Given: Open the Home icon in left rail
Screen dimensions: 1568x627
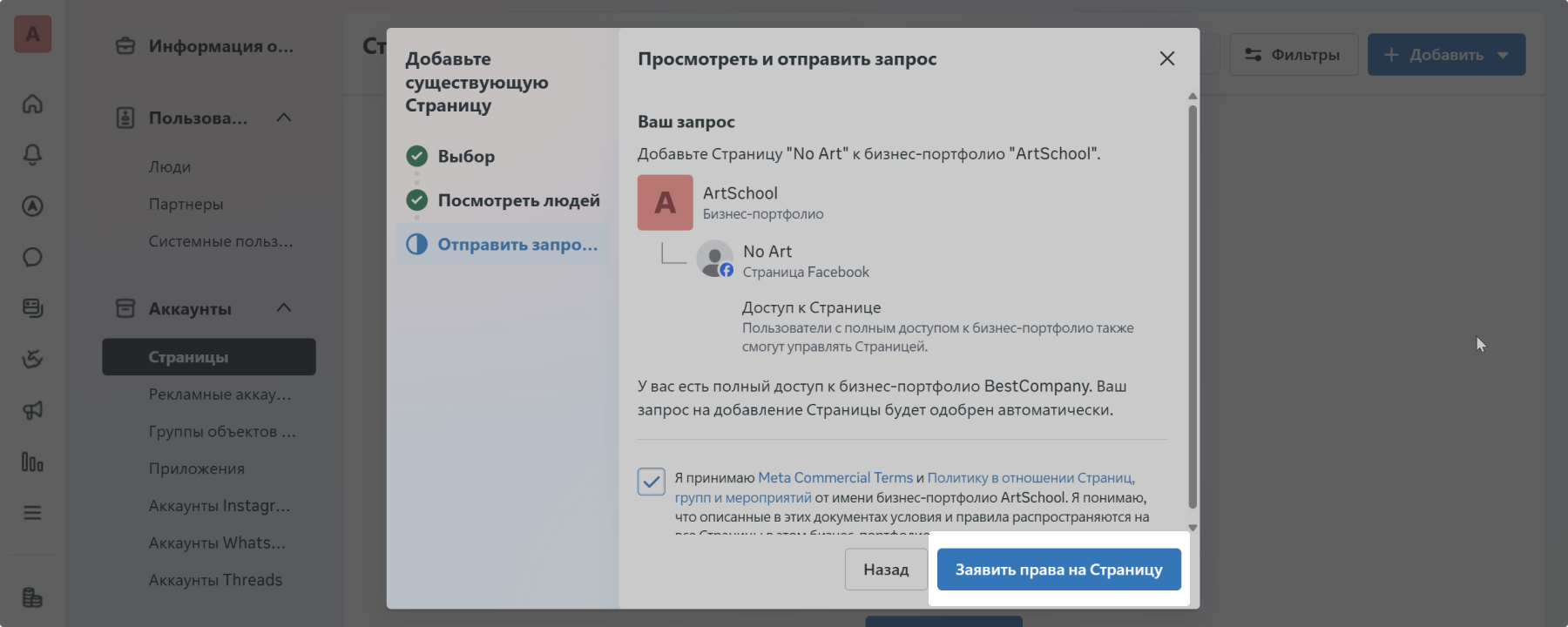Looking at the screenshot, I should tap(32, 104).
